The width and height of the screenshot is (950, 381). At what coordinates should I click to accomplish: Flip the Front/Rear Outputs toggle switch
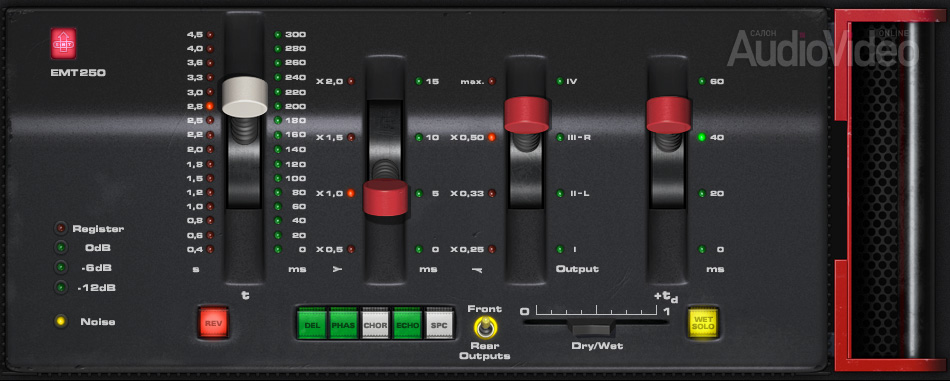(485, 328)
